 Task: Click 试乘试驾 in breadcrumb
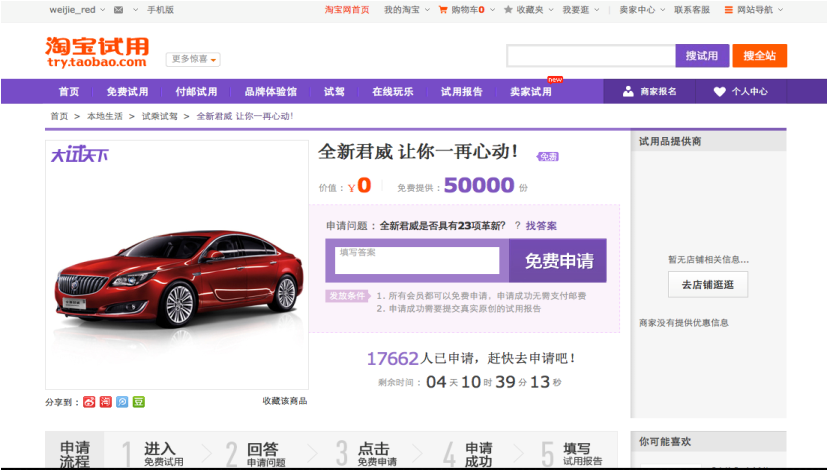pyautogui.click(x=159, y=116)
